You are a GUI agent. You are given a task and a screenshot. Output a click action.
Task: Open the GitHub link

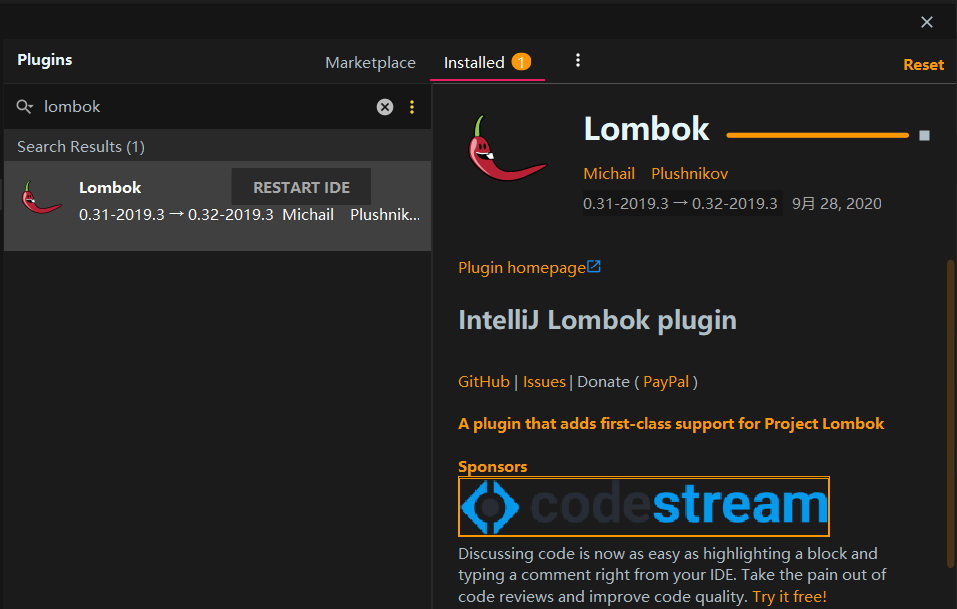(483, 382)
